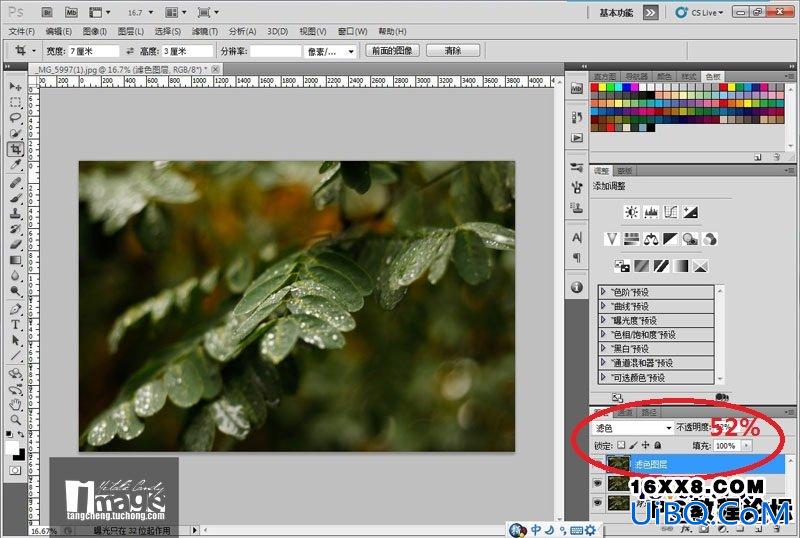Expand the "曝光度"预设 list
This screenshot has width=800, height=538.
(604, 321)
